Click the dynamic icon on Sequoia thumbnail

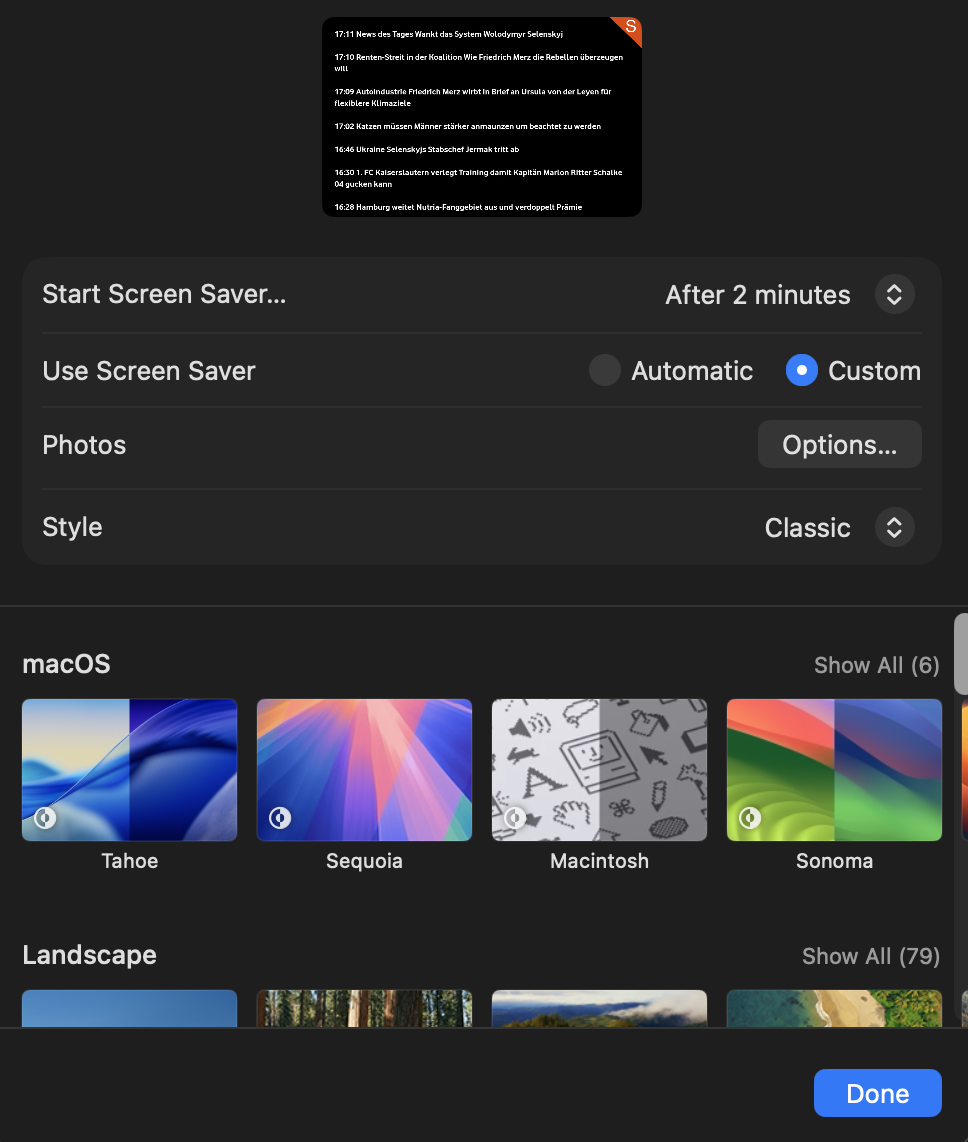pos(280,818)
